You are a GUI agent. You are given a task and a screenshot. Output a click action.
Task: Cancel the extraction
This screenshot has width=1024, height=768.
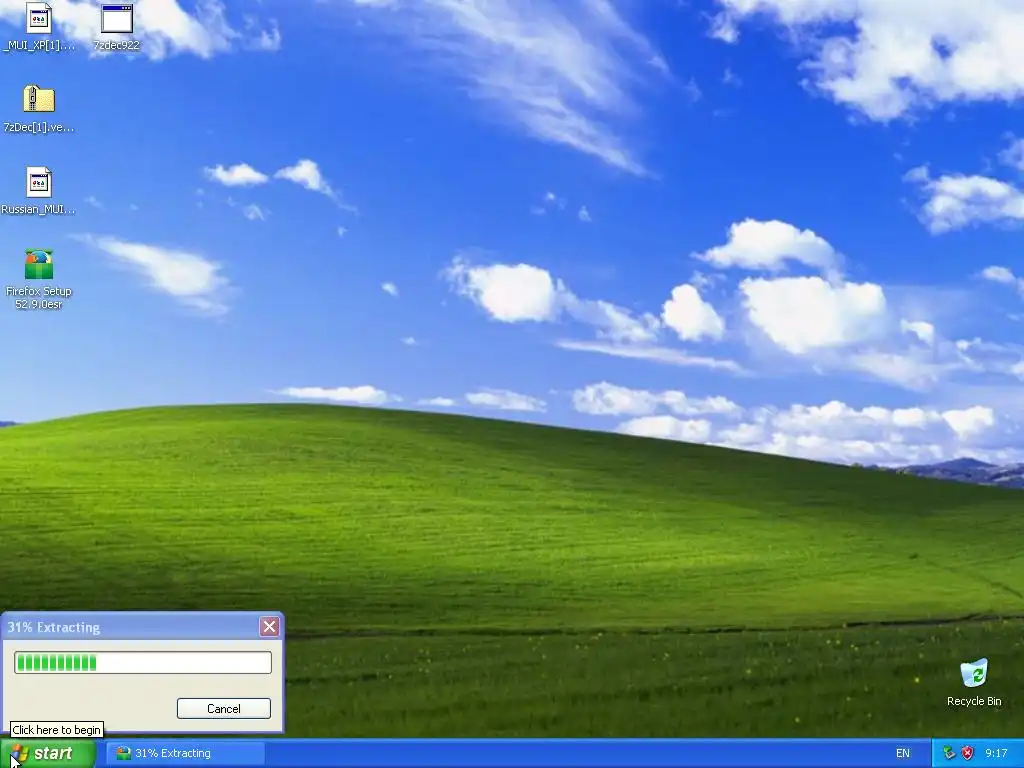223,709
